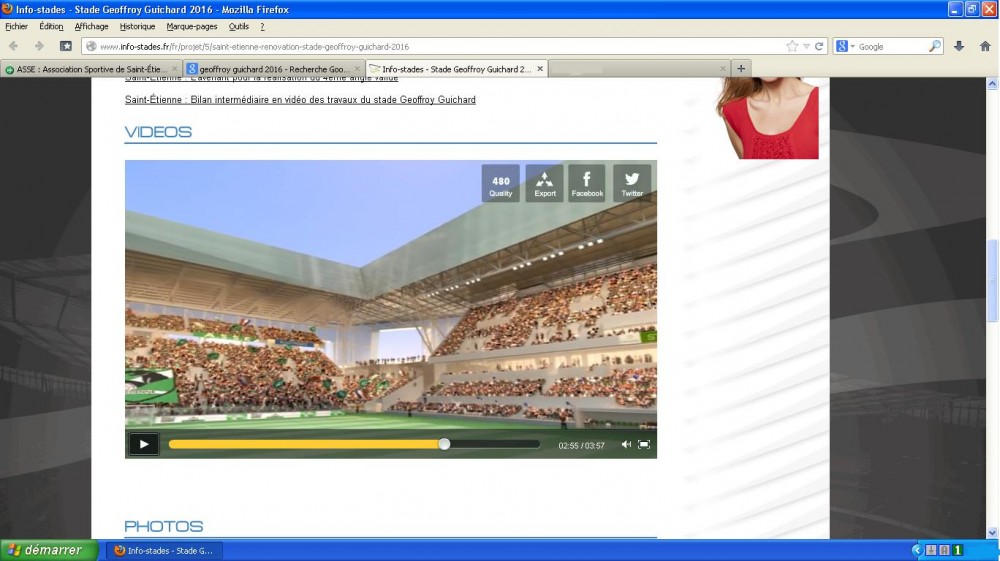Image resolution: width=1000 pixels, height=561 pixels.
Task: Open the Édition menu
Action: [x=51, y=26]
